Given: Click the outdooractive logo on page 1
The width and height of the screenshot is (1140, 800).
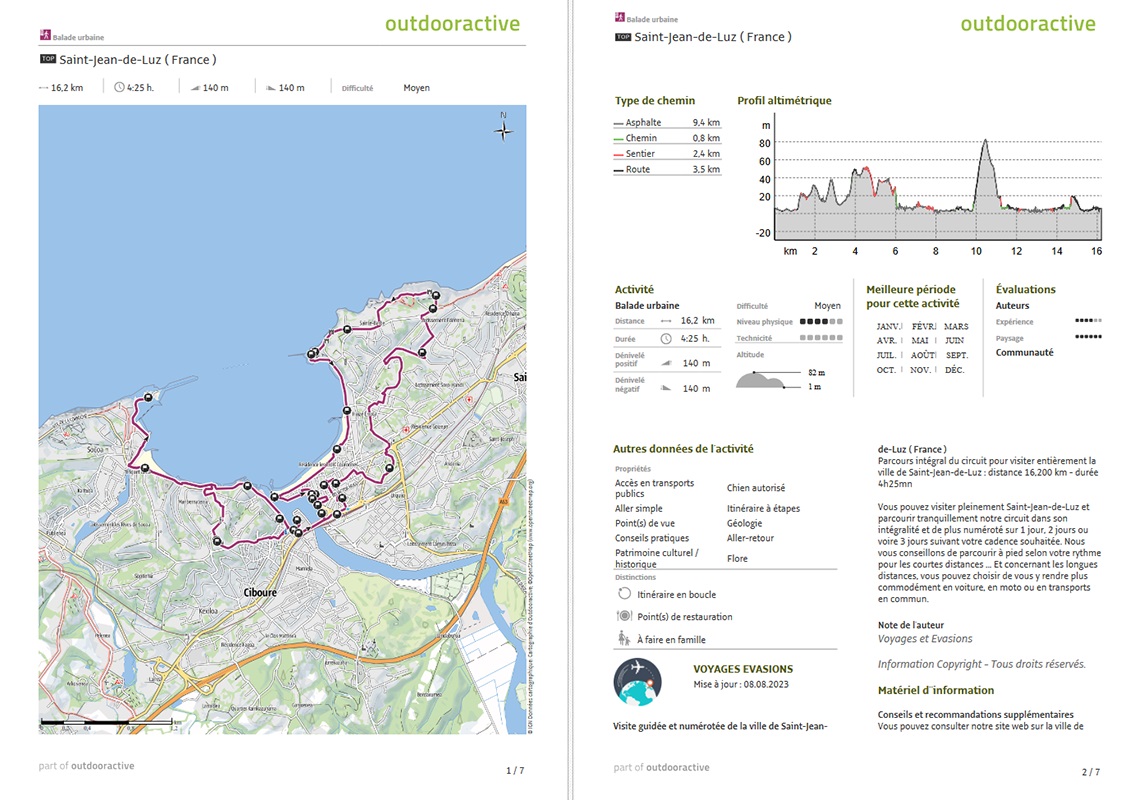Looking at the screenshot, I should point(452,24).
